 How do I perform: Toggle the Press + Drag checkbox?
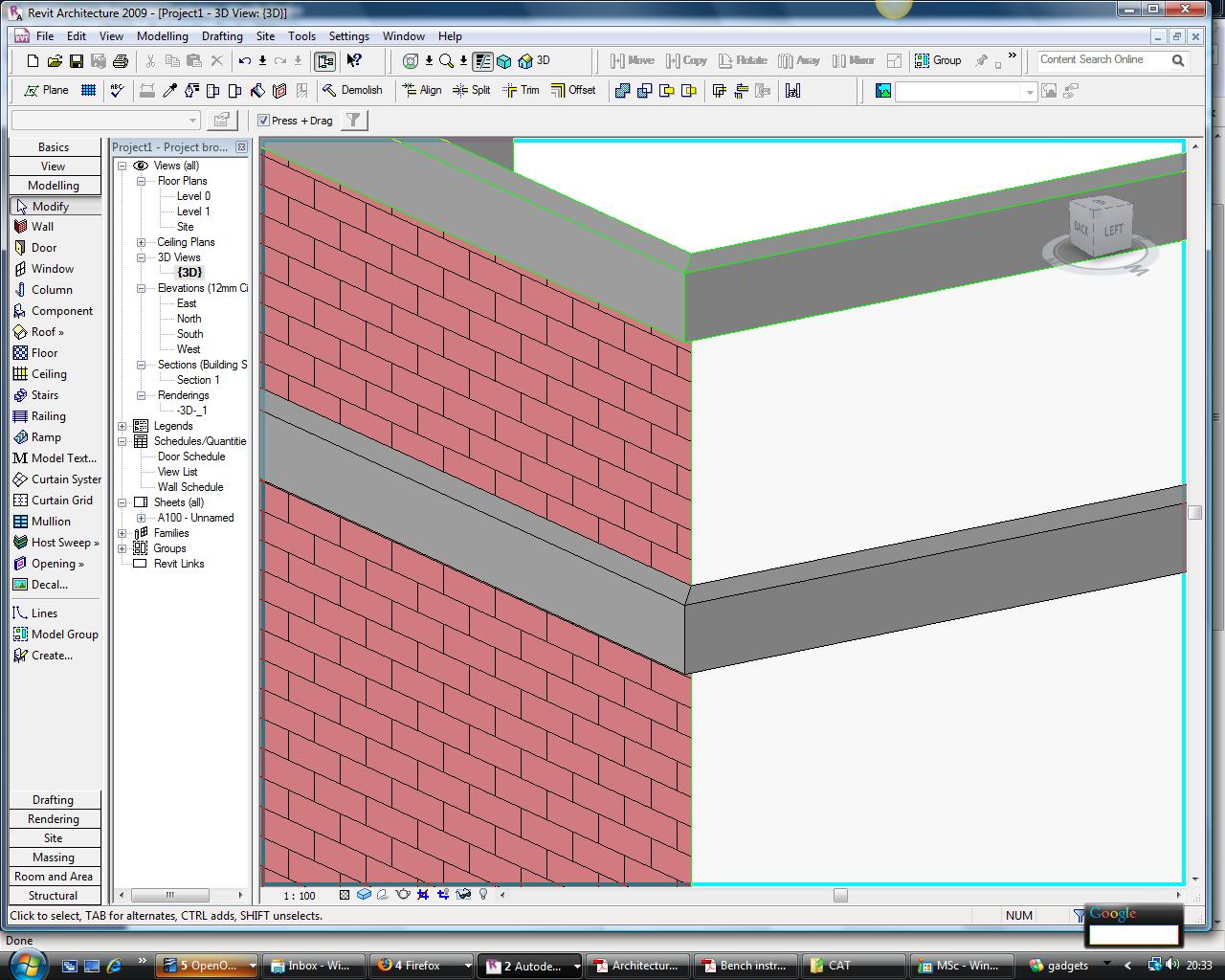(x=264, y=121)
